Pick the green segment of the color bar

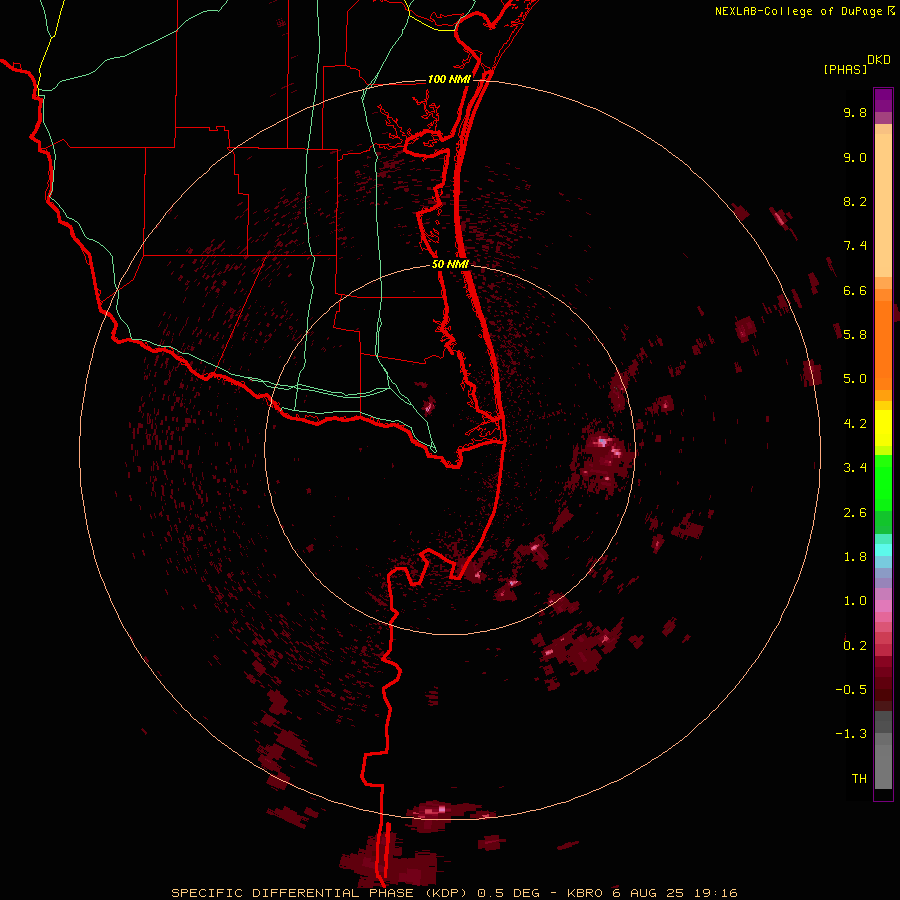point(883,482)
